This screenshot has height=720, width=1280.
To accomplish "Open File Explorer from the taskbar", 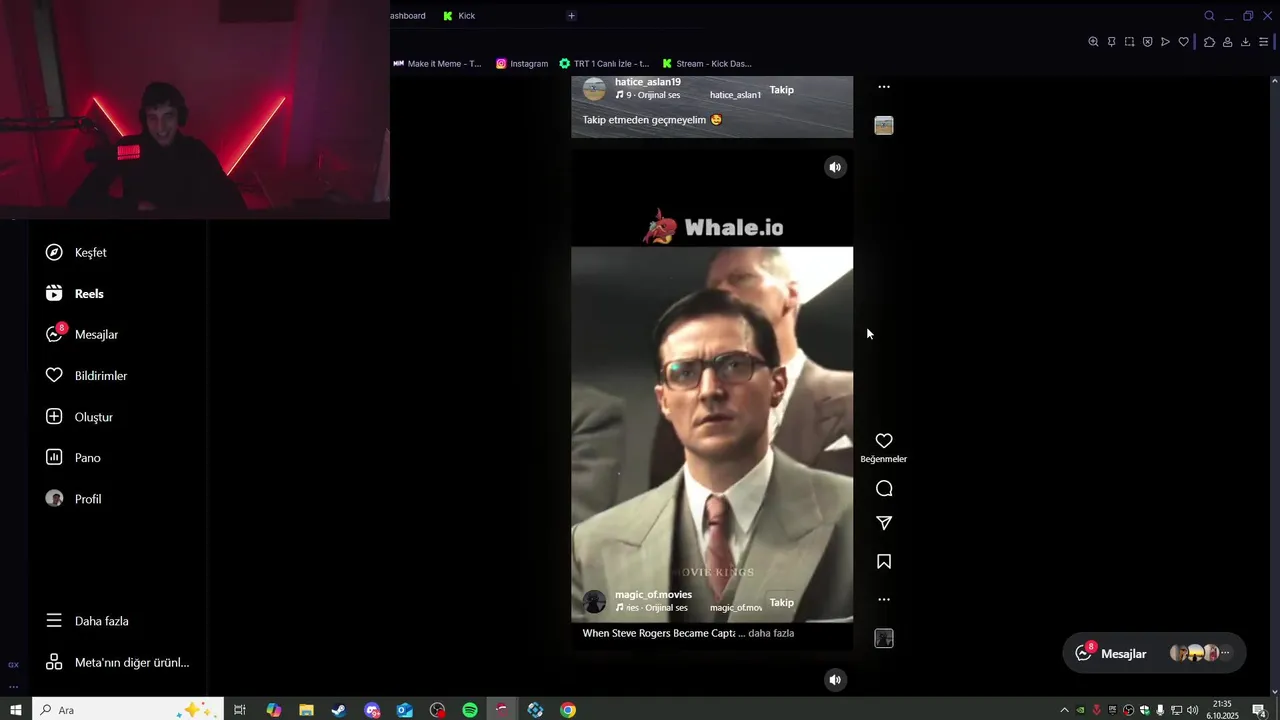I will pyautogui.click(x=306, y=710).
